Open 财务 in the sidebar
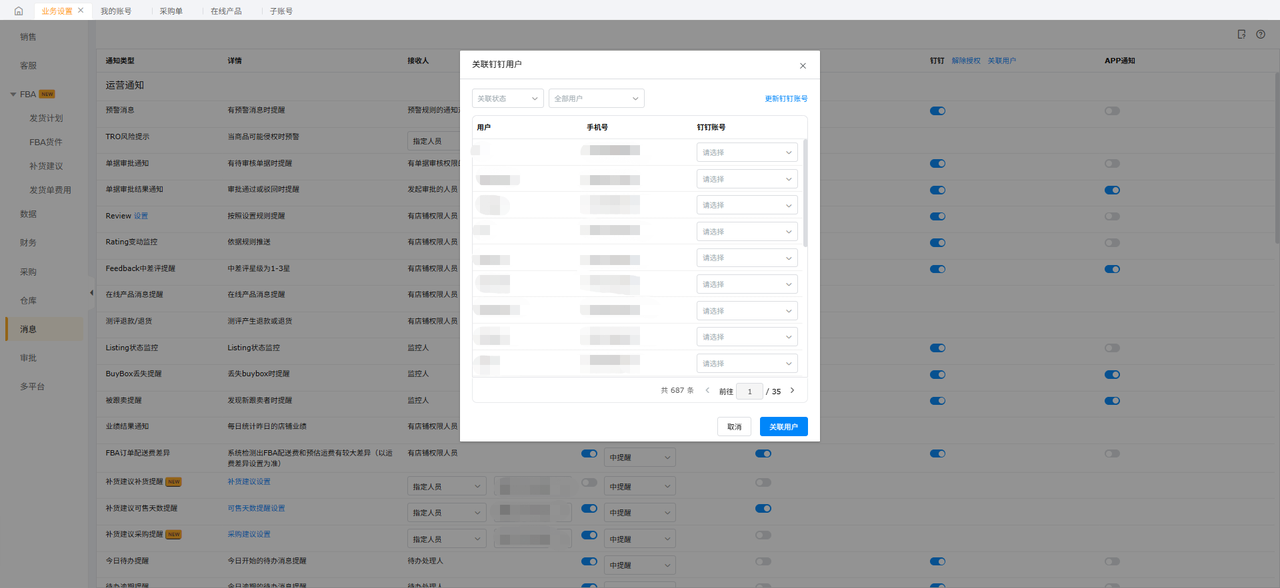The image size is (1280, 588). [28, 243]
